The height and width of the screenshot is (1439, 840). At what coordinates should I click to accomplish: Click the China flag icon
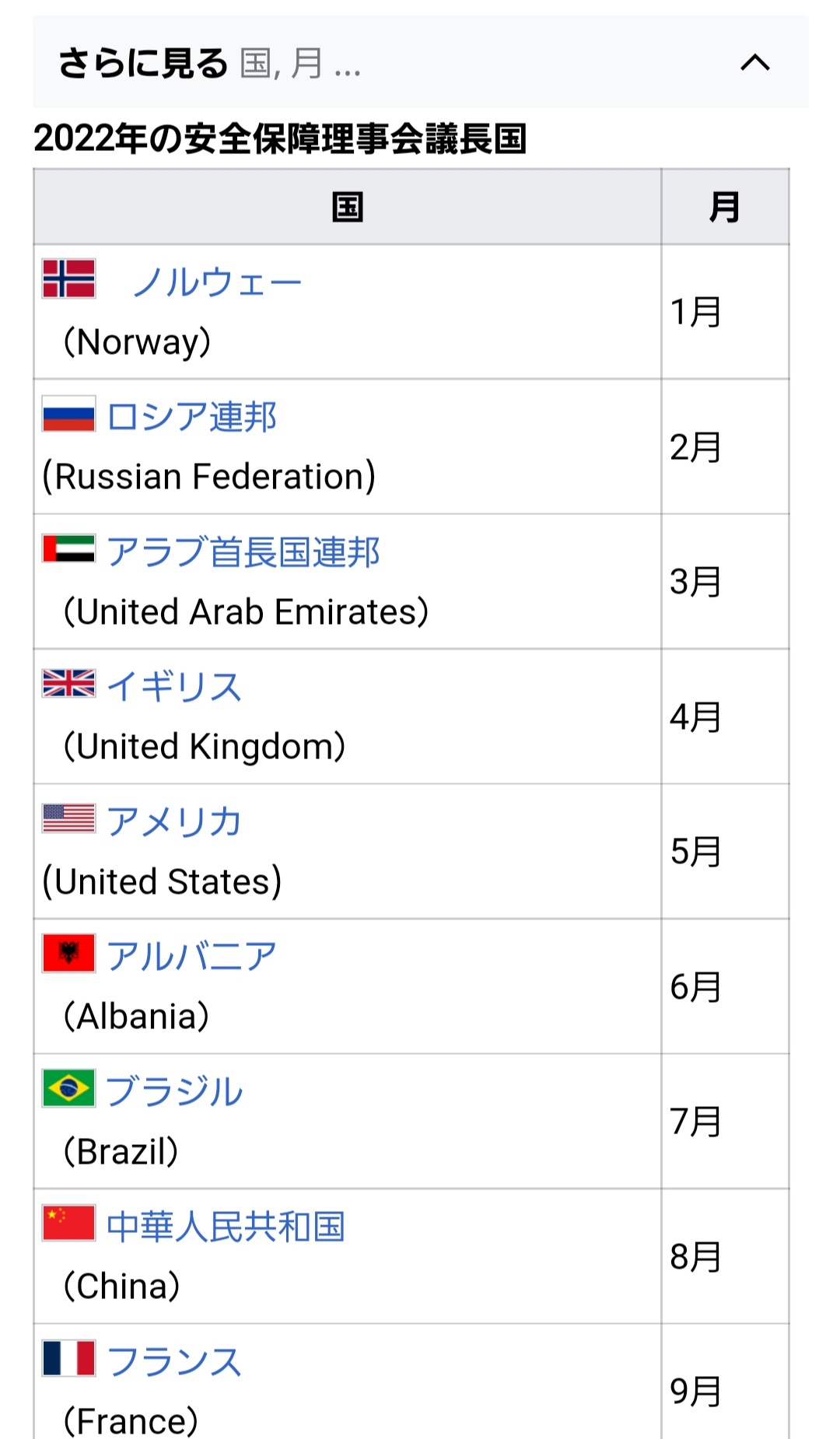coord(69,1223)
